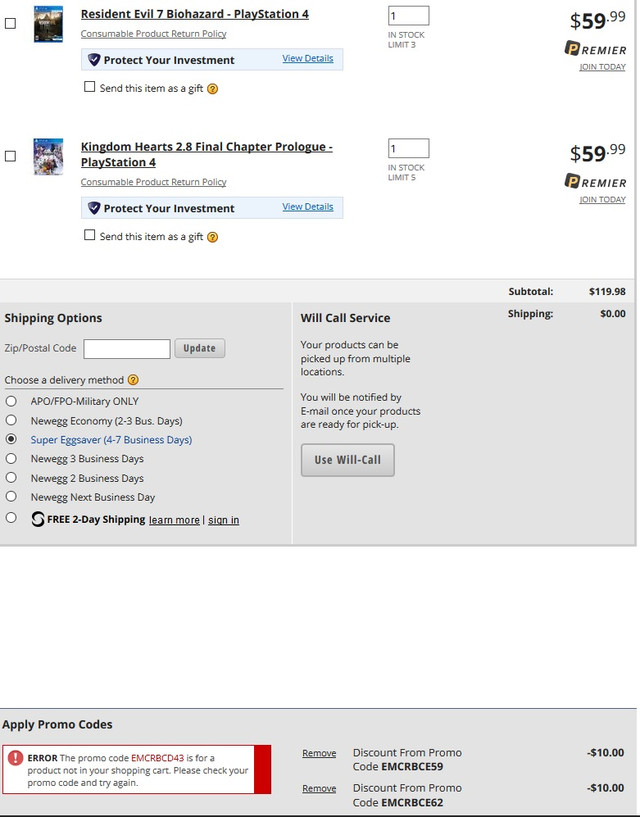Select Newegg Next Business Day delivery
640x817 pixels.
(11, 496)
